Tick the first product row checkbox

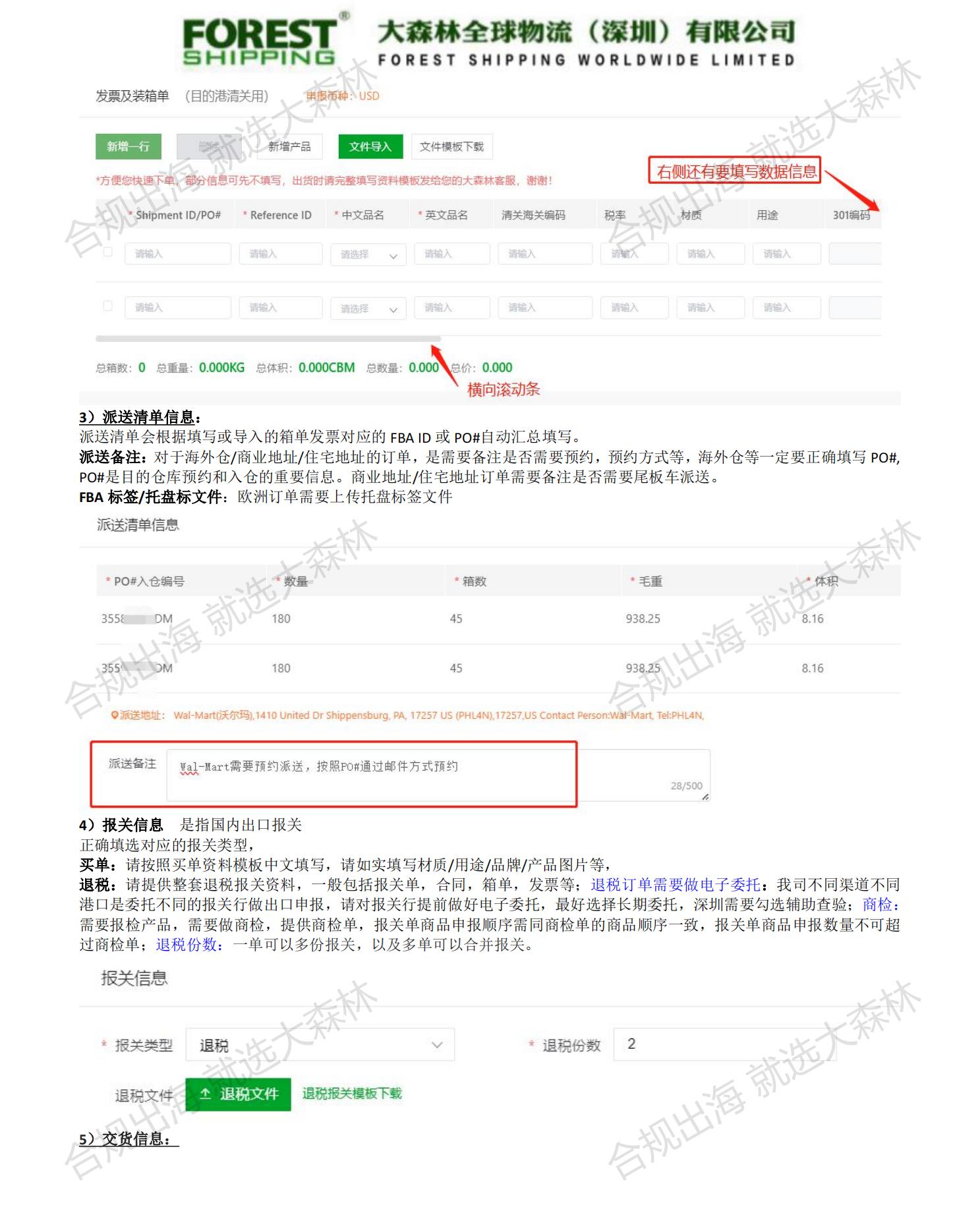108,252
